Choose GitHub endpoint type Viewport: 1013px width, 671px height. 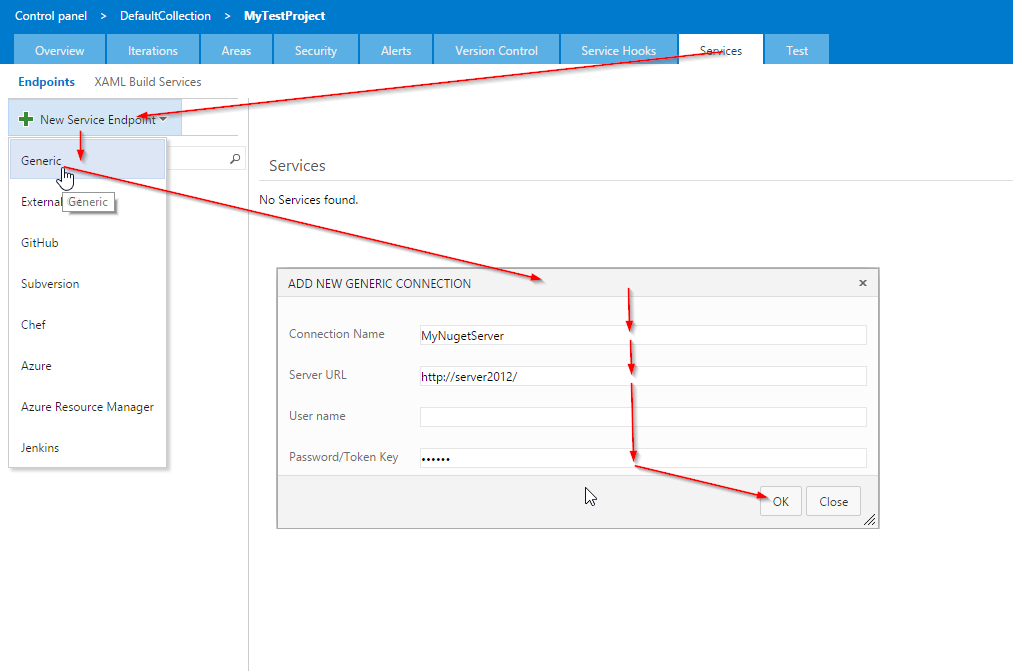tap(40, 243)
